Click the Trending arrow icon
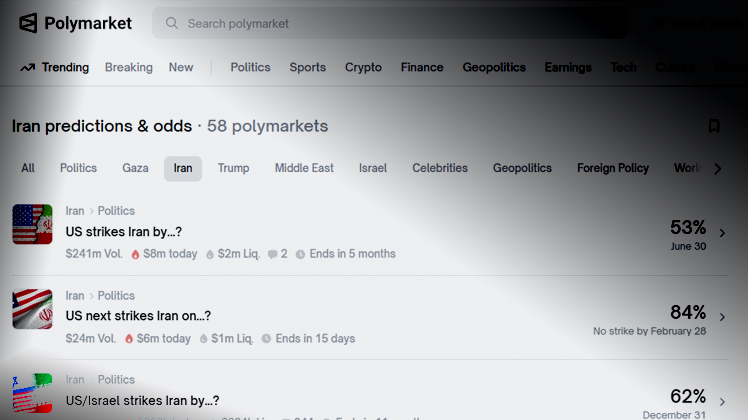 coord(27,68)
